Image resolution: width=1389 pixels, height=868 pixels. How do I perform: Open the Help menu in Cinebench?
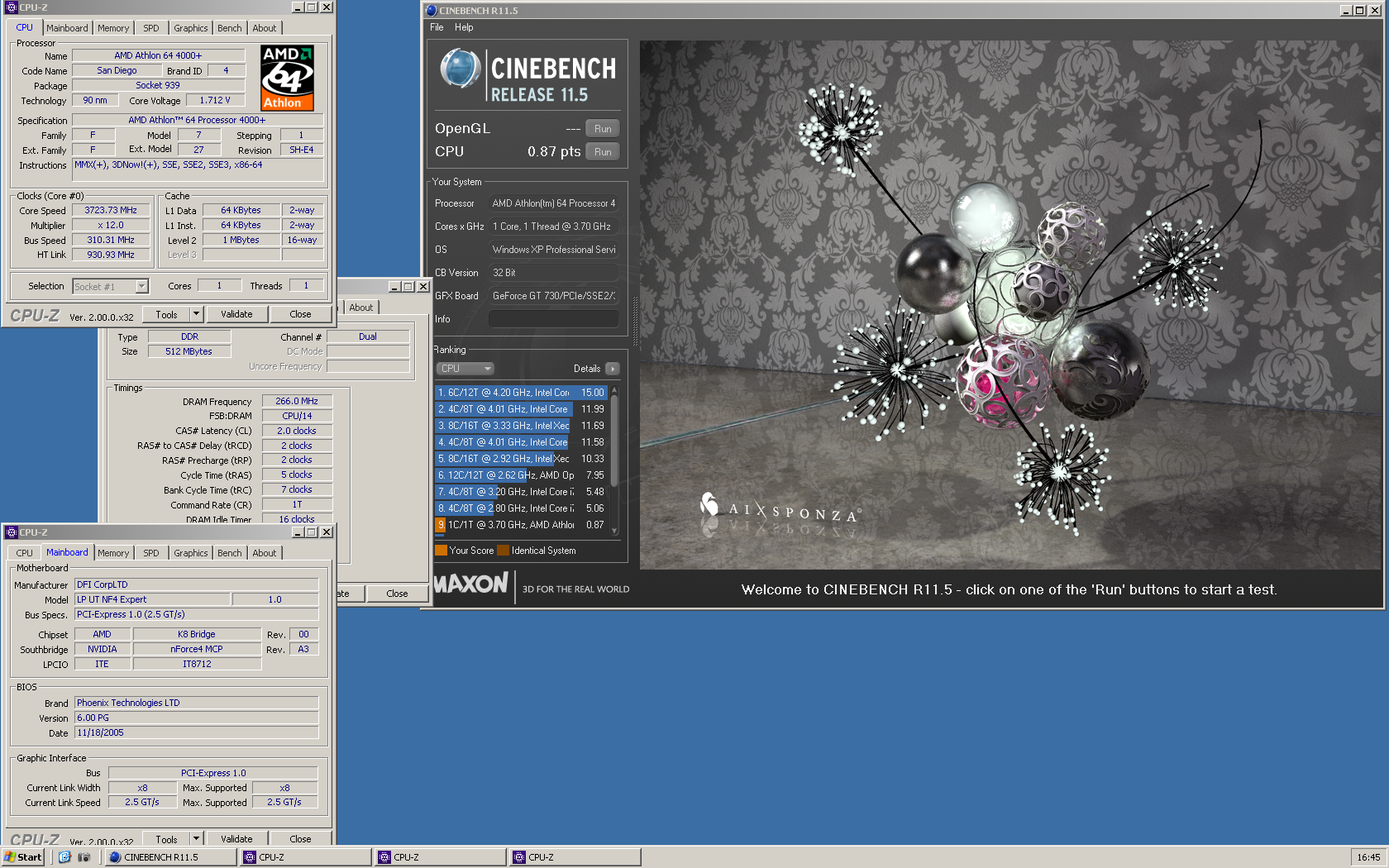pyautogui.click(x=464, y=27)
